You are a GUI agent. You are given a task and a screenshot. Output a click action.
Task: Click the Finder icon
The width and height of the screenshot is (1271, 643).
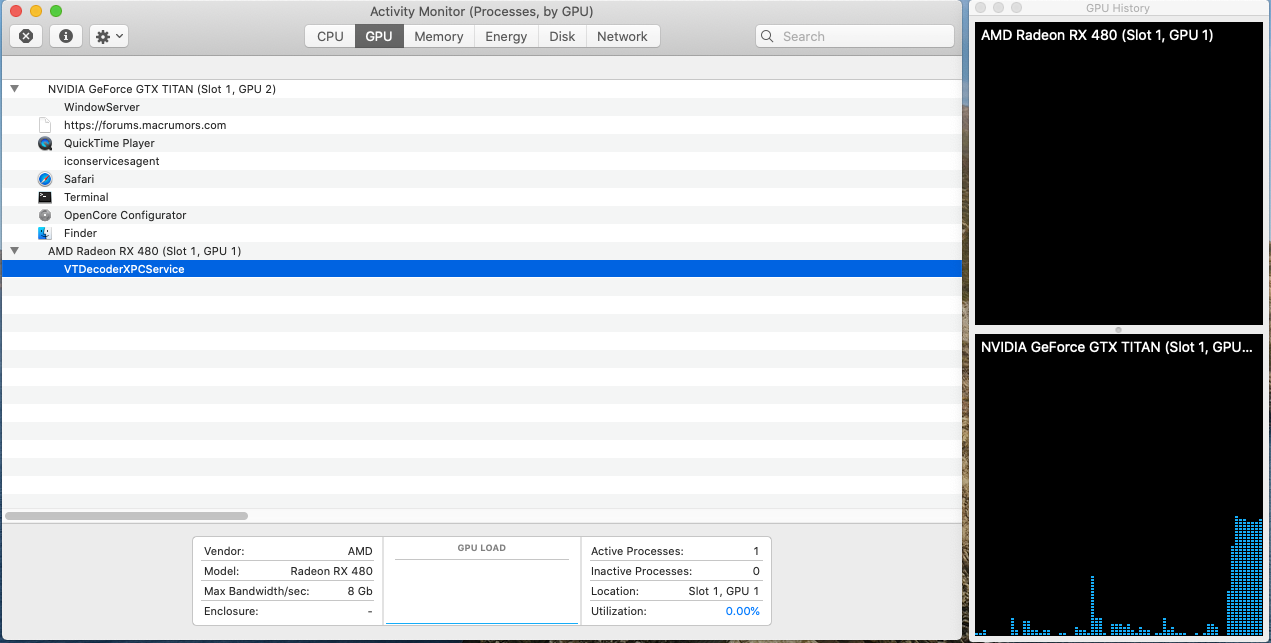click(44, 233)
